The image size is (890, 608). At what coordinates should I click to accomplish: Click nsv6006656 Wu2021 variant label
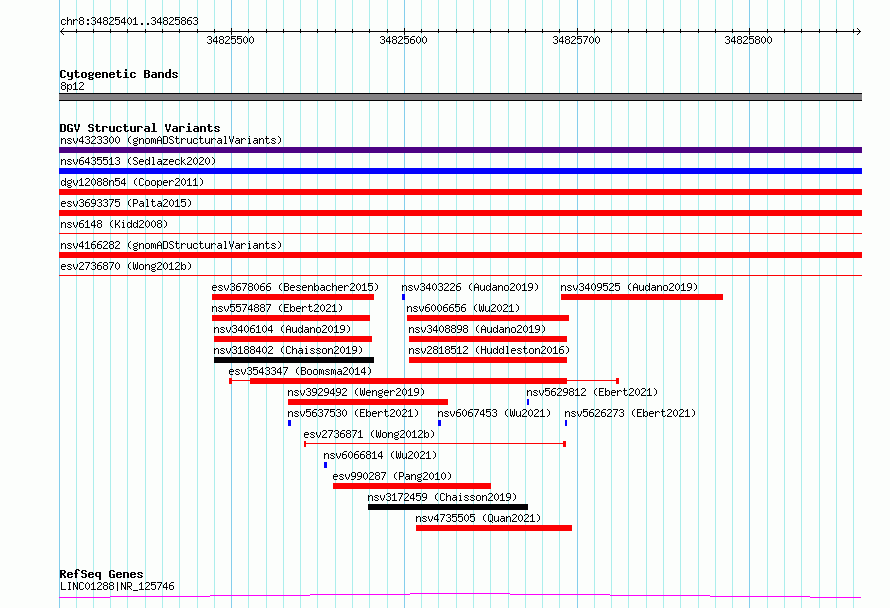463,308
